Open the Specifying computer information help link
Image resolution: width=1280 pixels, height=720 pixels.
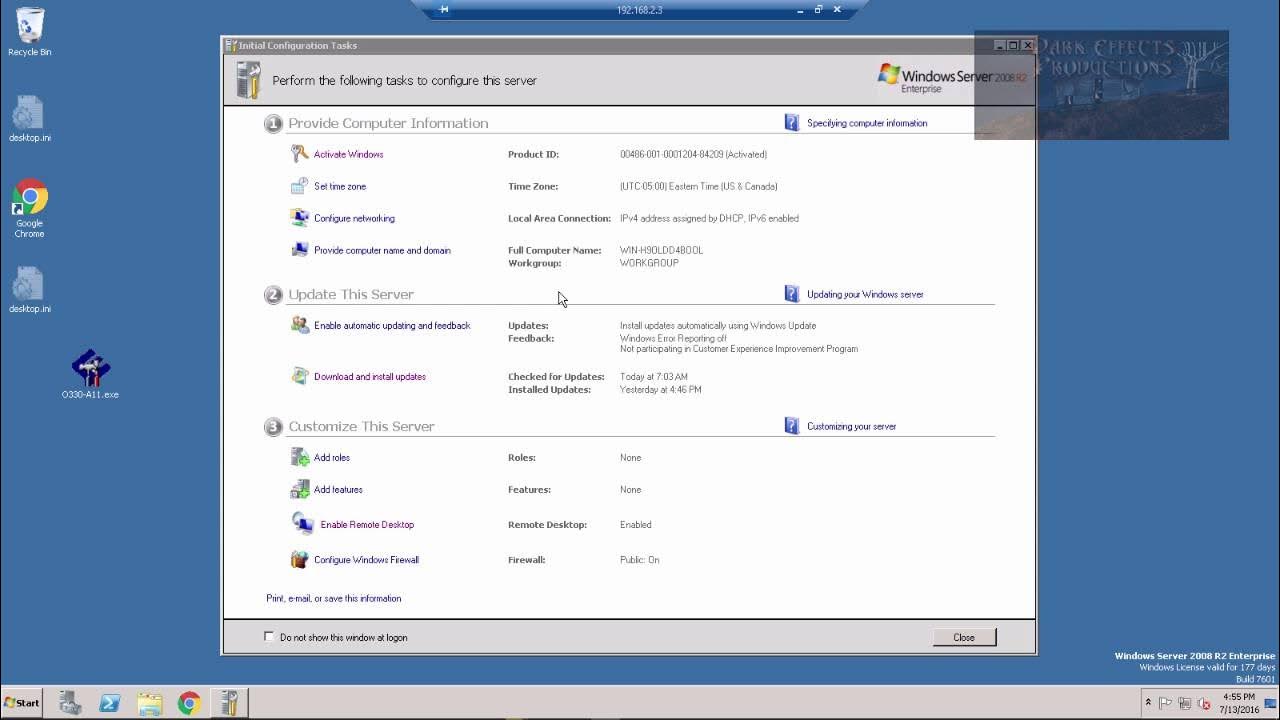tap(867, 123)
